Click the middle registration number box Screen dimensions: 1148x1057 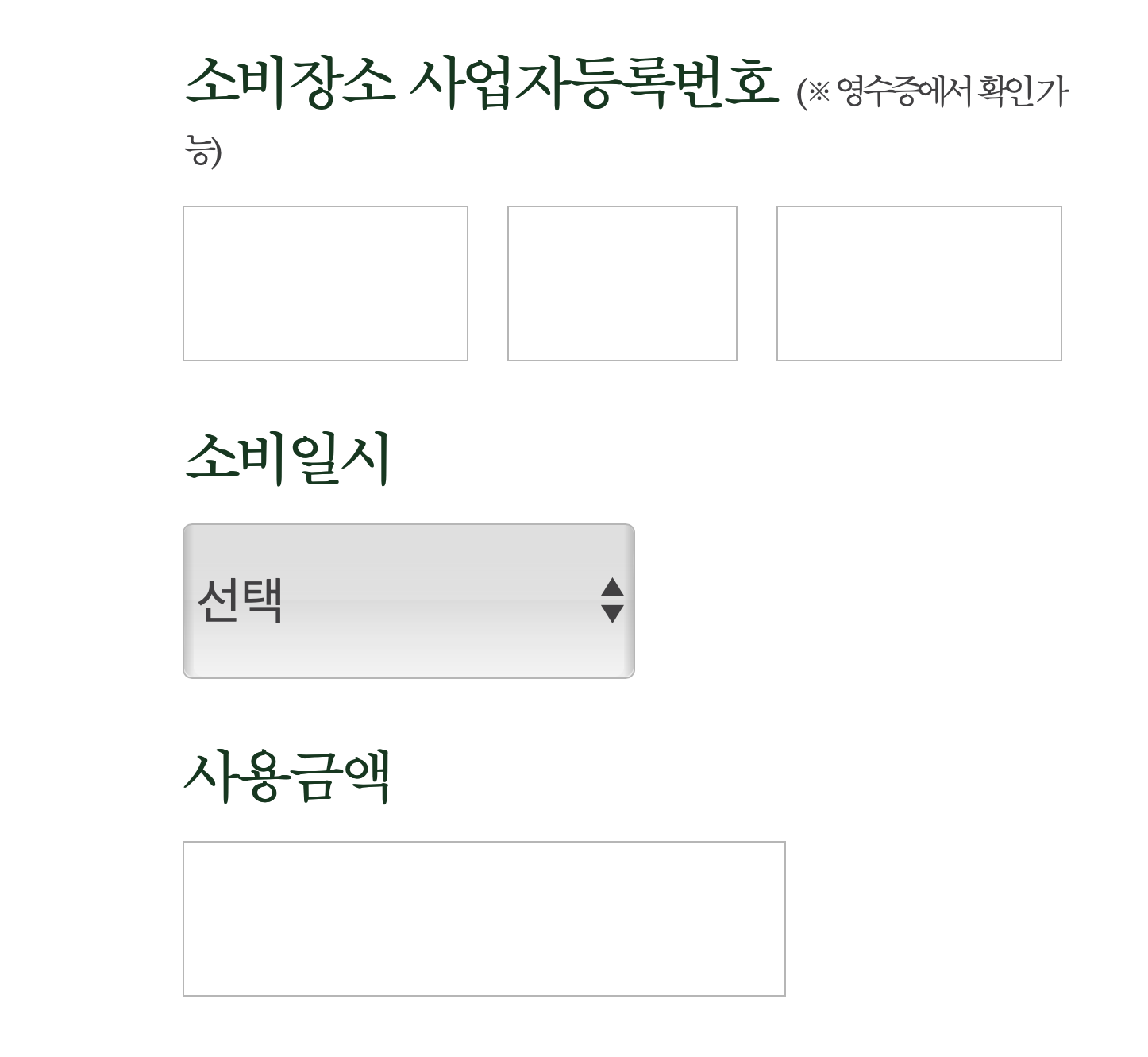pos(622,283)
